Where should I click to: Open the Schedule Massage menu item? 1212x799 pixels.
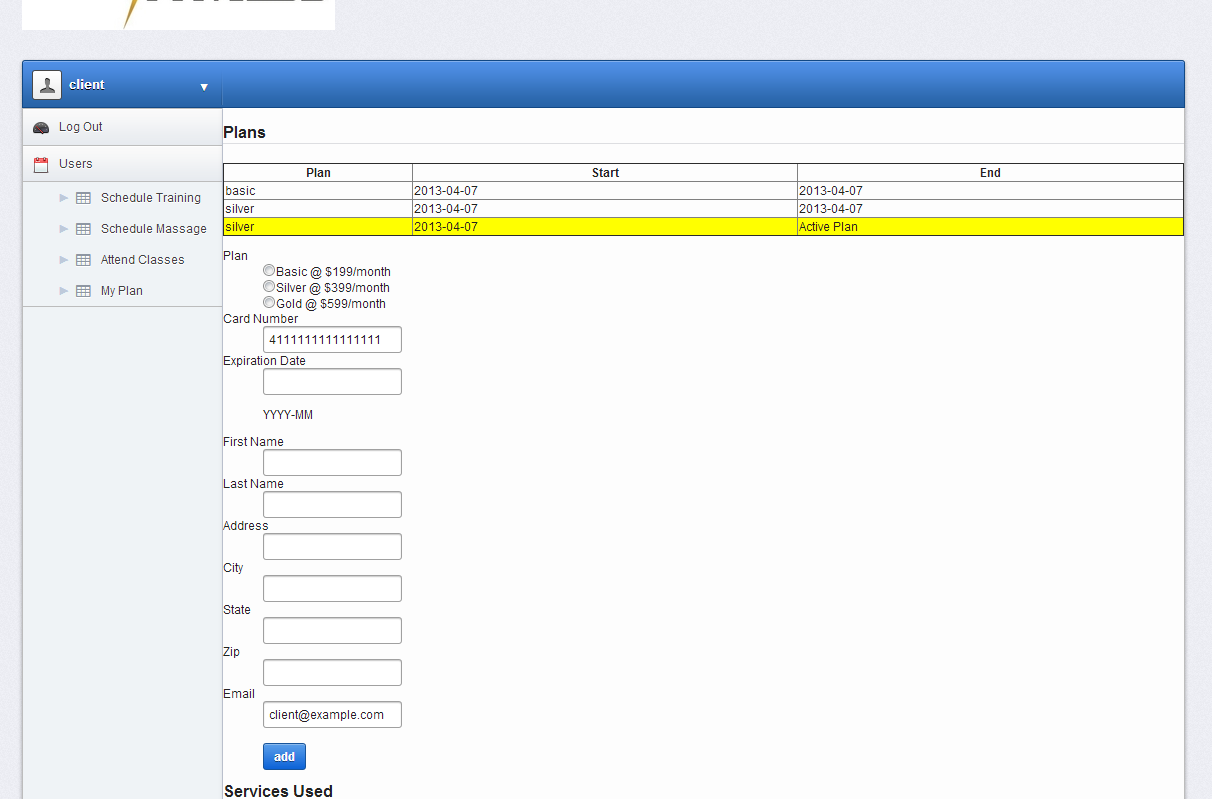153,229
